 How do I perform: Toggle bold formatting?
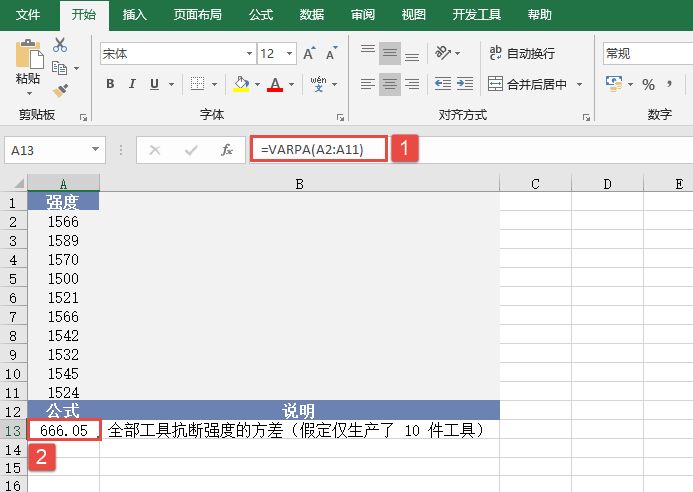tap(111, 84)
